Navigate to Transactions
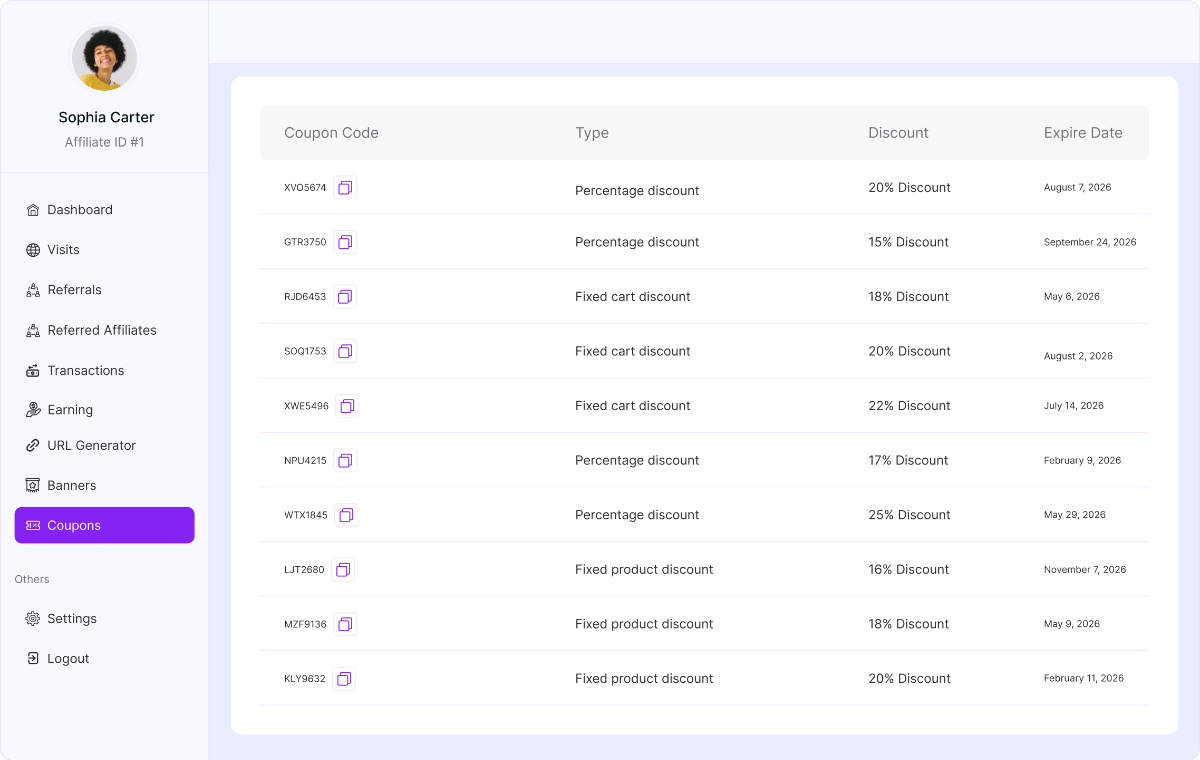Screen dimensions: 1200x760 [85, 370]
